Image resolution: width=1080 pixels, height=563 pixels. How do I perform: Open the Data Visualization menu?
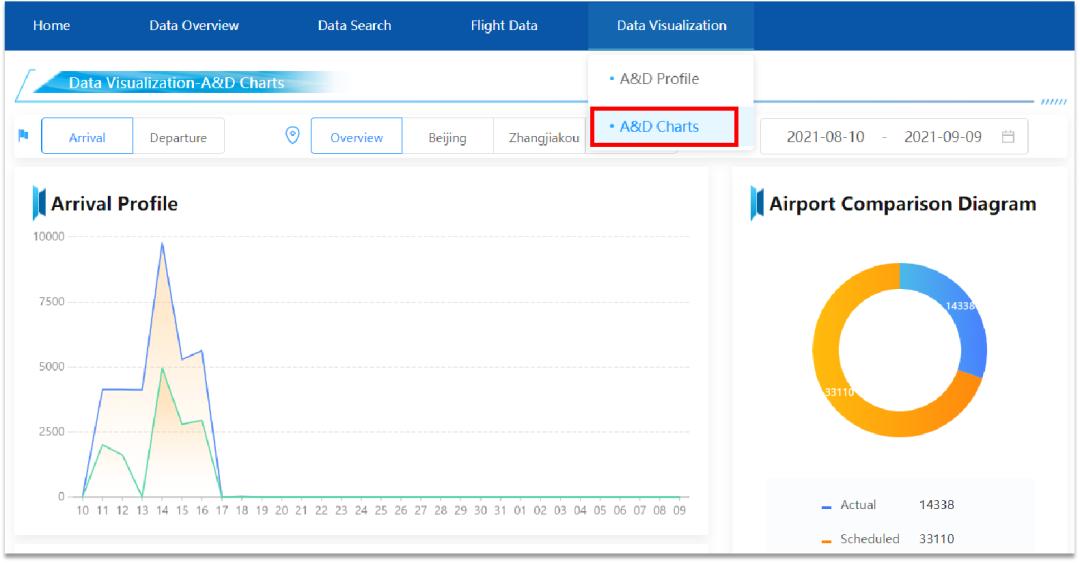tap(671, 25)
